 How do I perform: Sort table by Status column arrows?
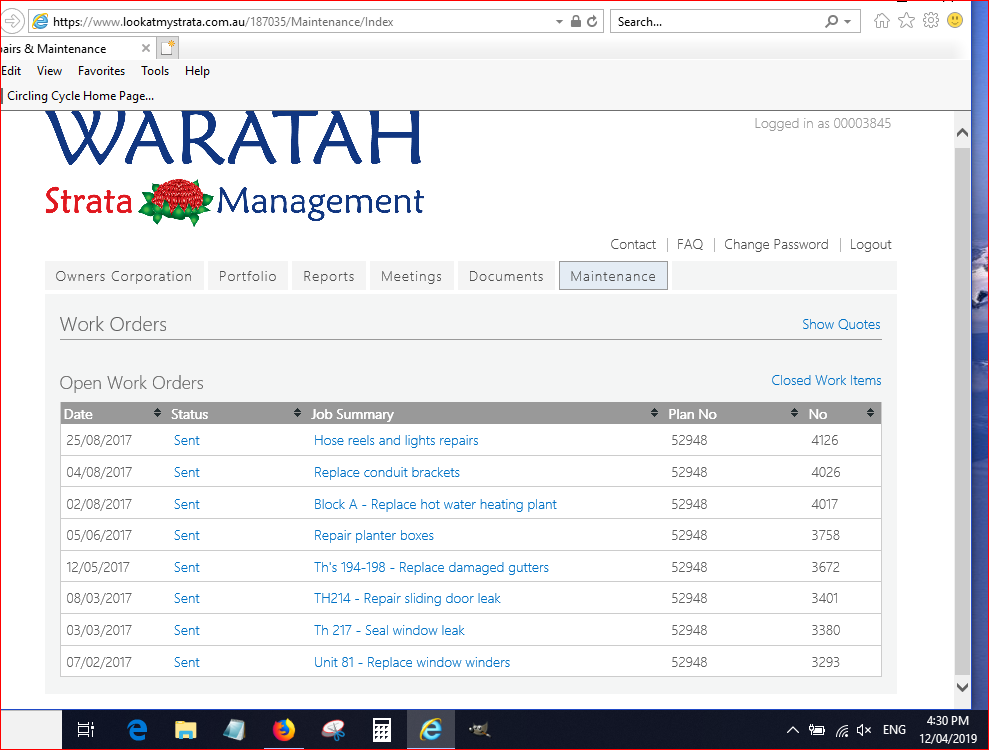(x=297, y=413)
